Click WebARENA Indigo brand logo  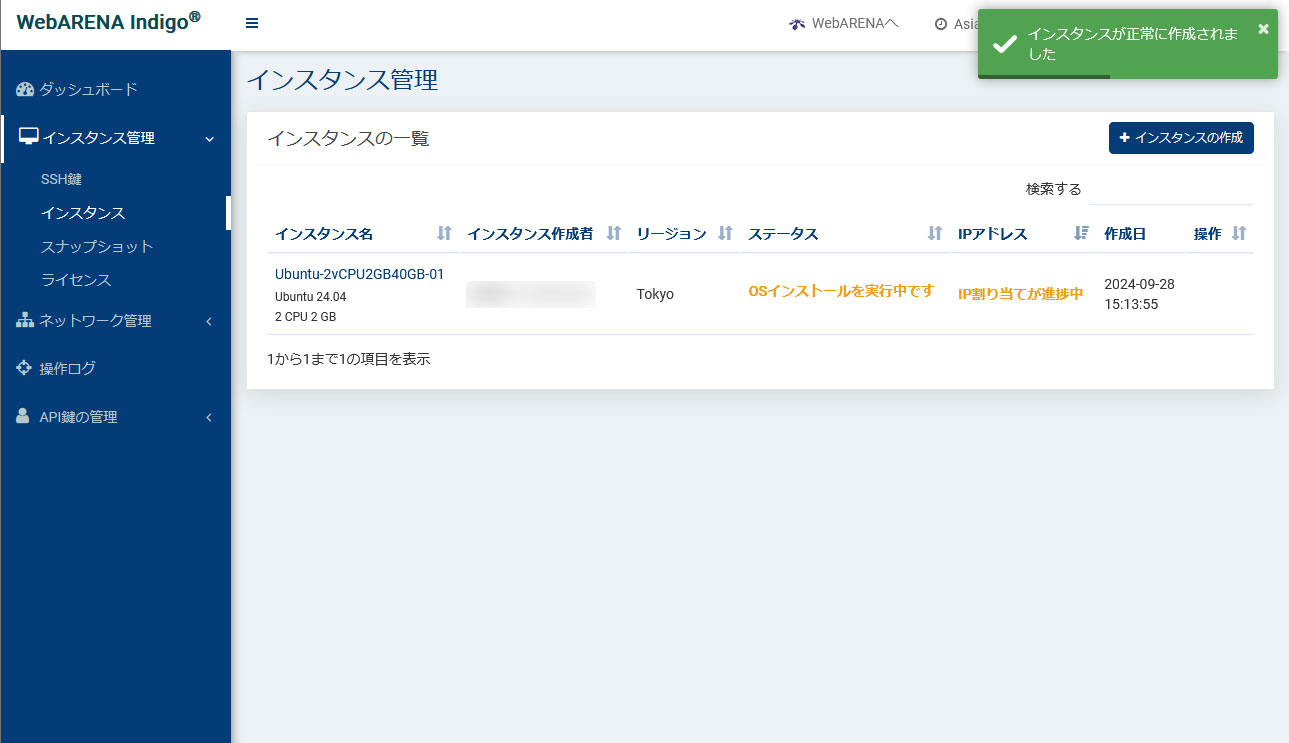click(109, 22)
